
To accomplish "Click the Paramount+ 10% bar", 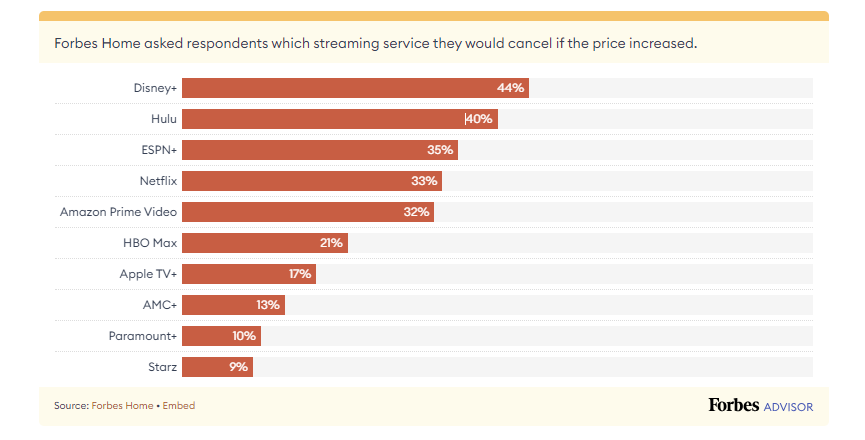I will (221, 336).
